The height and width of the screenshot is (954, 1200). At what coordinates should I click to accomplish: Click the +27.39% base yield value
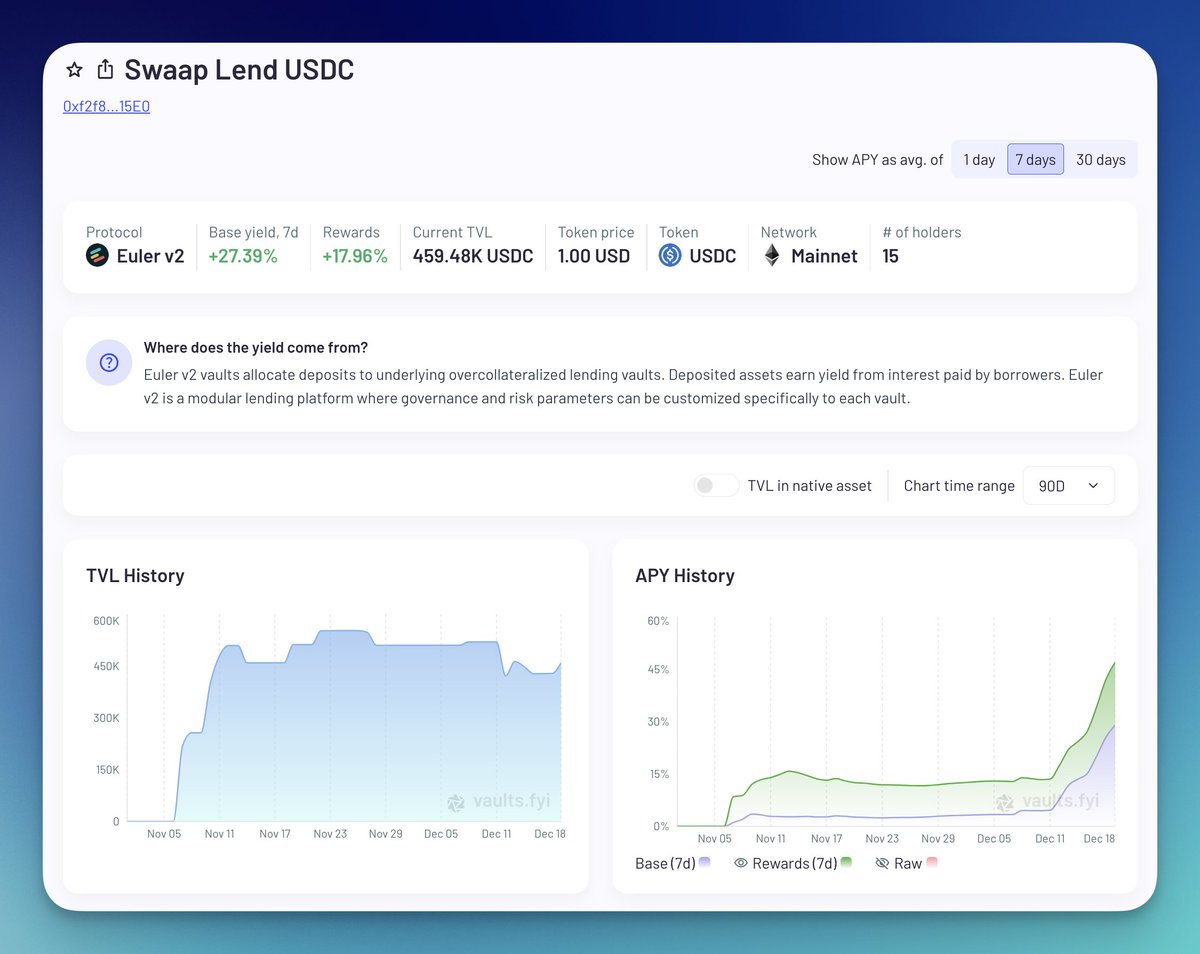coord(243,256)
